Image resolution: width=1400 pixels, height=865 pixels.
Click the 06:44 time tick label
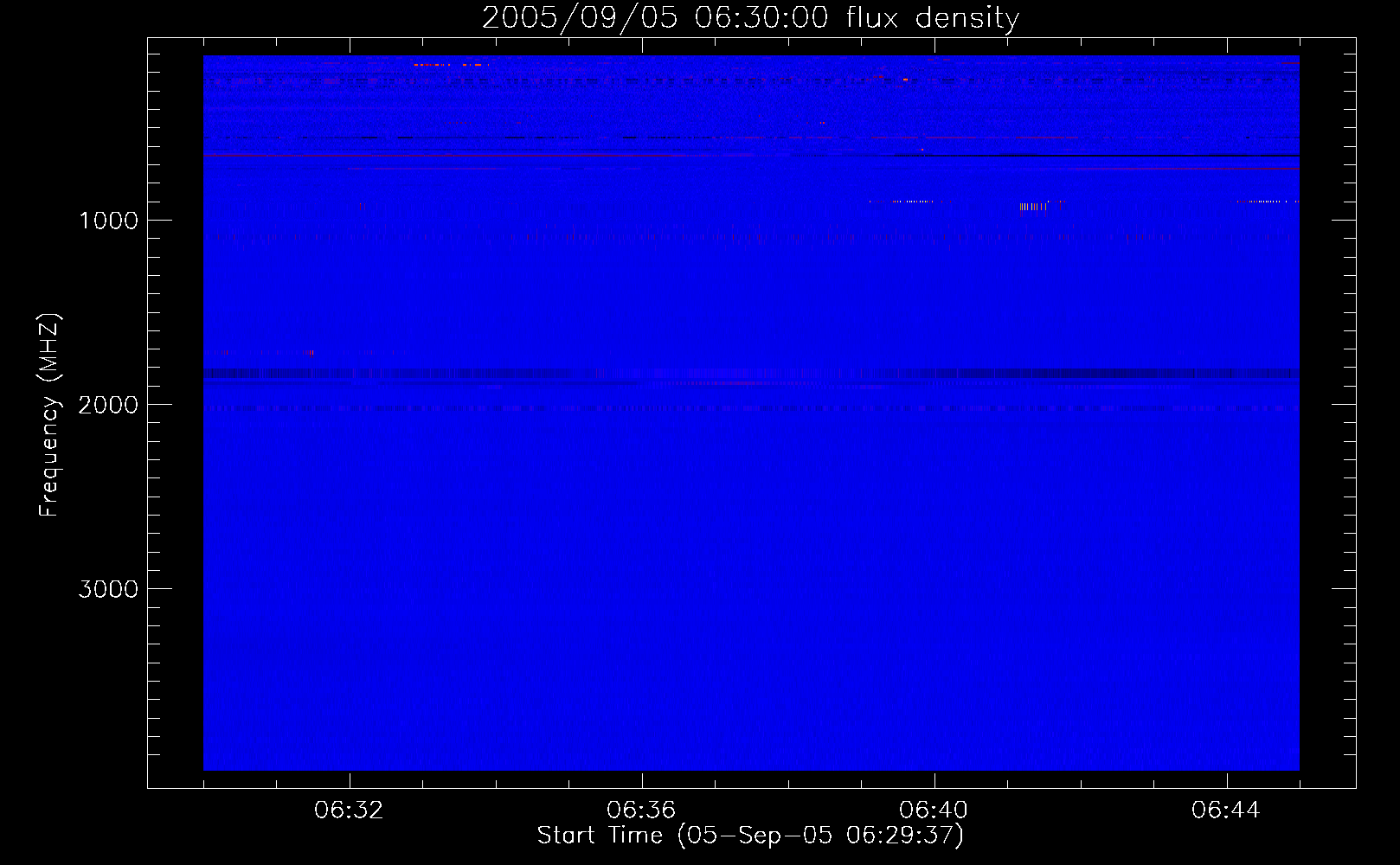(x=1226, y=811)
